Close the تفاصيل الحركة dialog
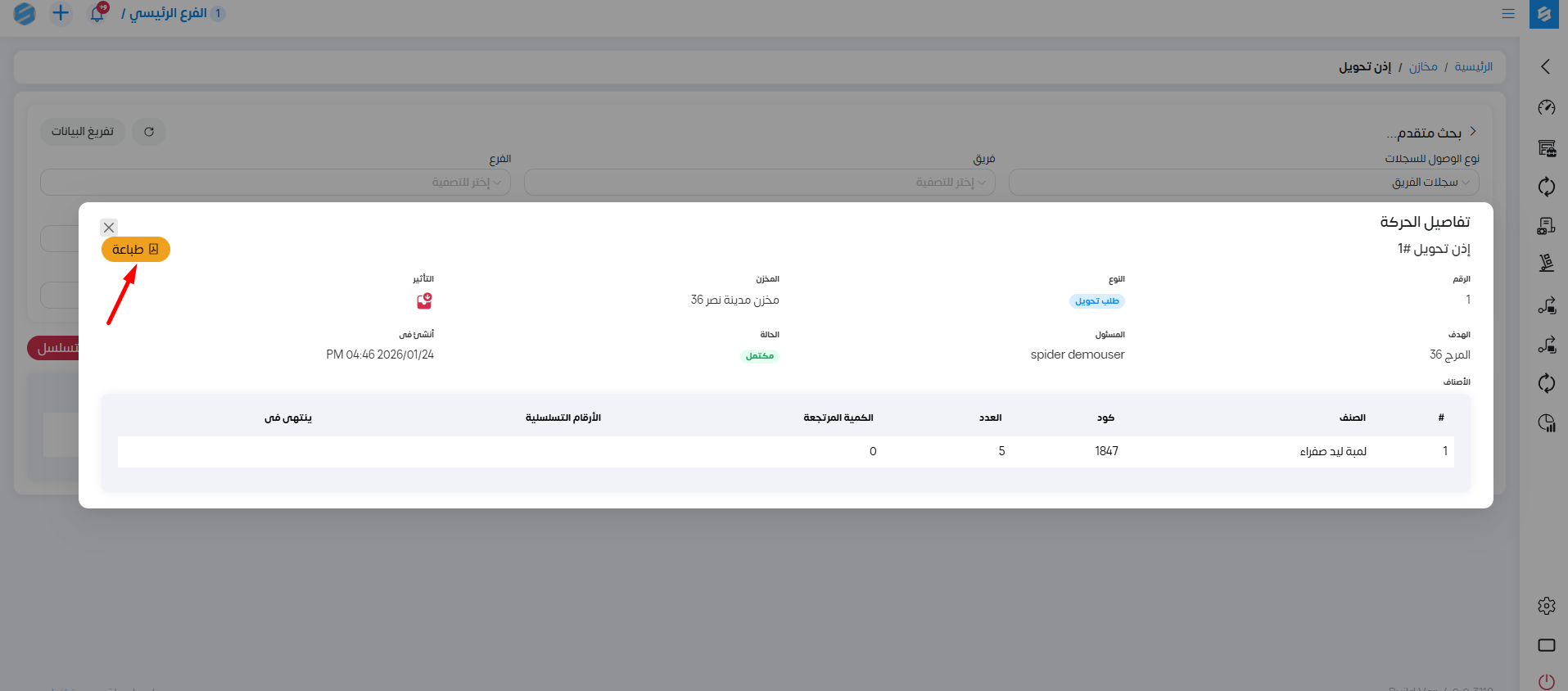This screenshot has height=691, width=1568. 109,228
